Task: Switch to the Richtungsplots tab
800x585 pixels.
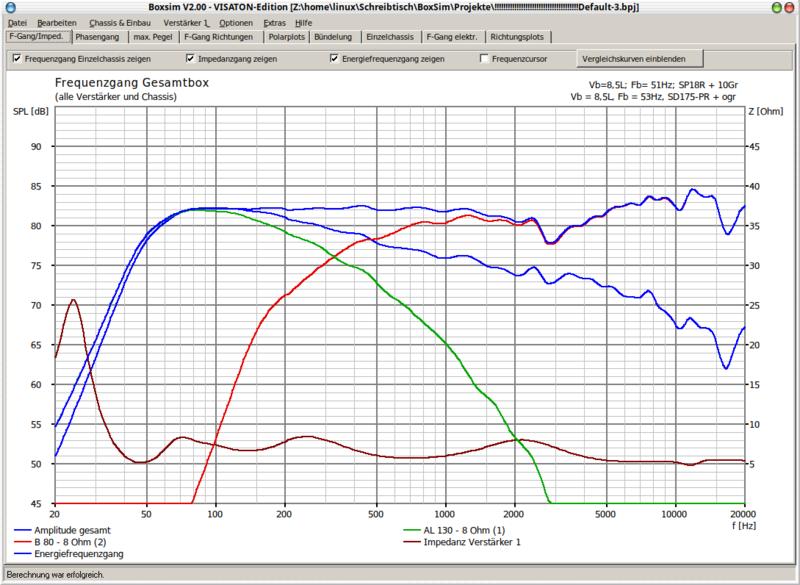Action: [x=516, y=37]
